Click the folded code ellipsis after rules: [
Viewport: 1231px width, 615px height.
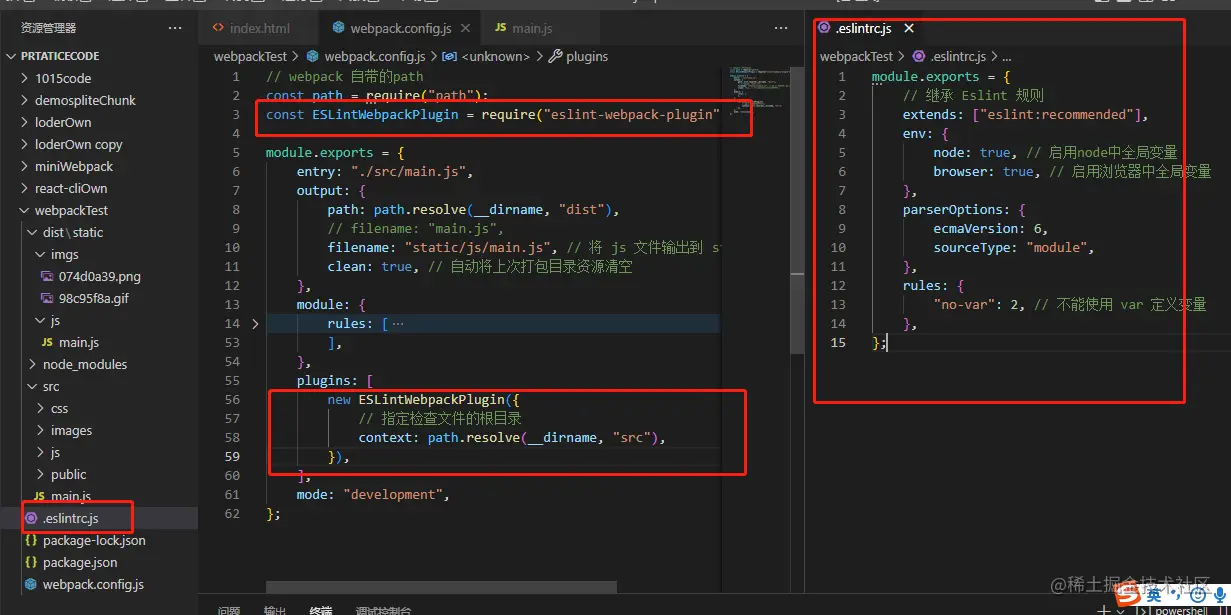[398, 323]
